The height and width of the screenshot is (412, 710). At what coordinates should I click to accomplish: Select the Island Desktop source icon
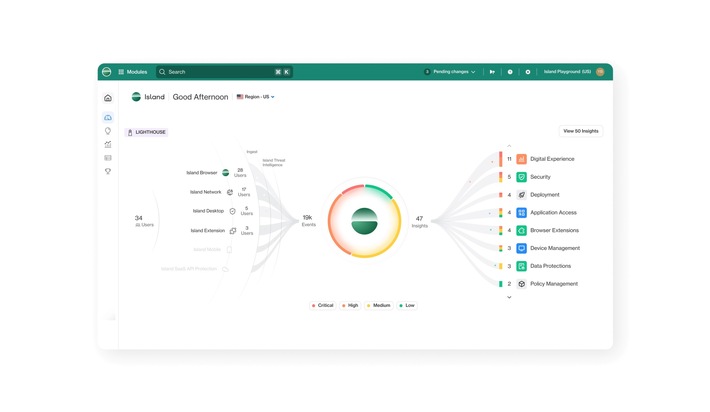point(232,211)
